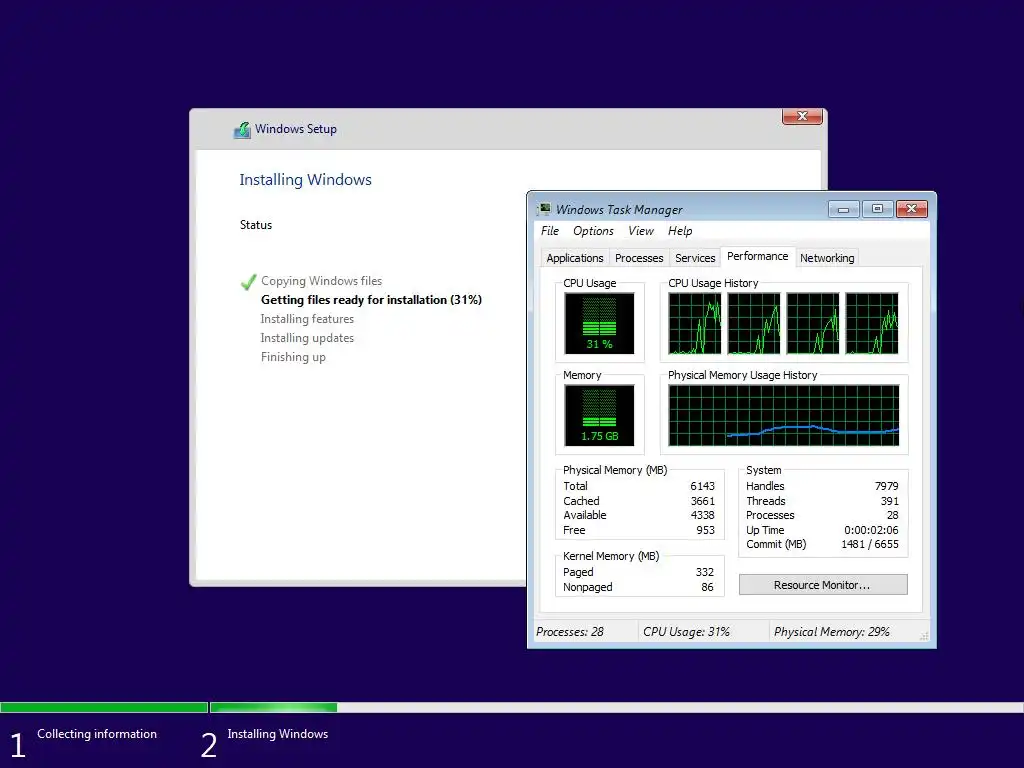Click the 'Finishing up' status line
This screenshot has width=1024, height=768.
tap(293, 357)
